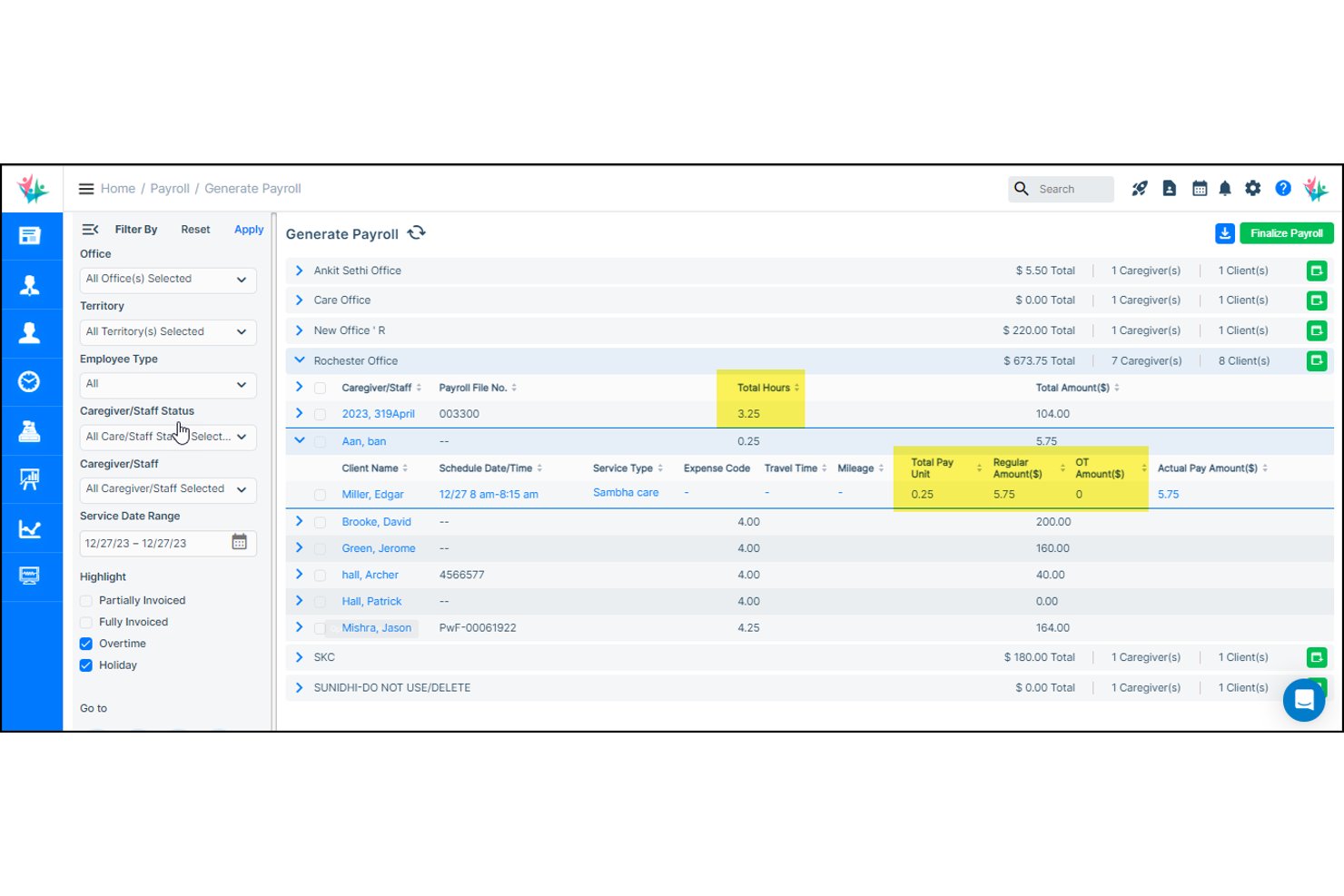Open the Employee Type dropdown
This screenshot has width=1344, height=896.
point(168,385)
